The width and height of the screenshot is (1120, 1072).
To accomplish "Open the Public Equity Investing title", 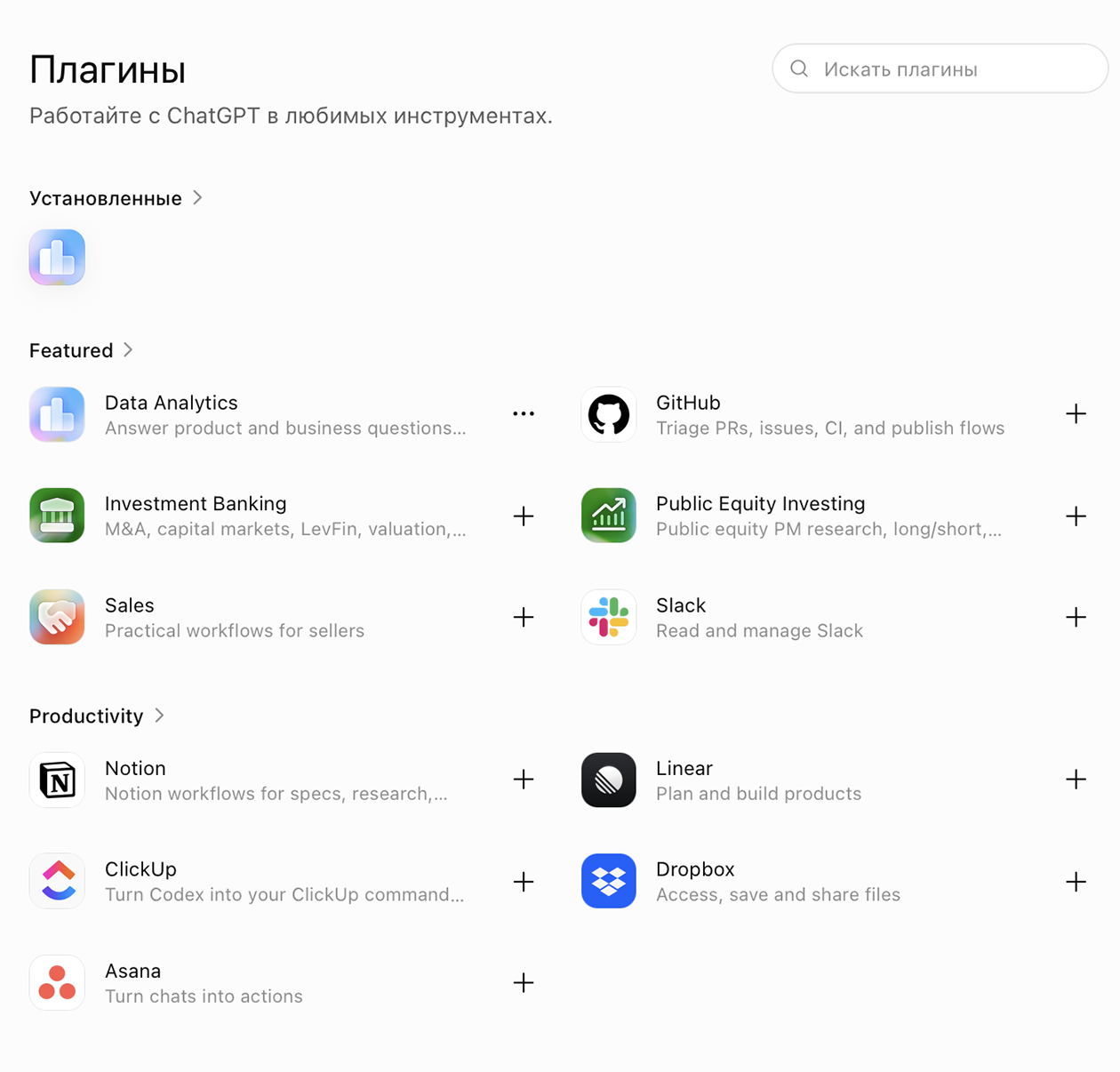I will point(761,503).
